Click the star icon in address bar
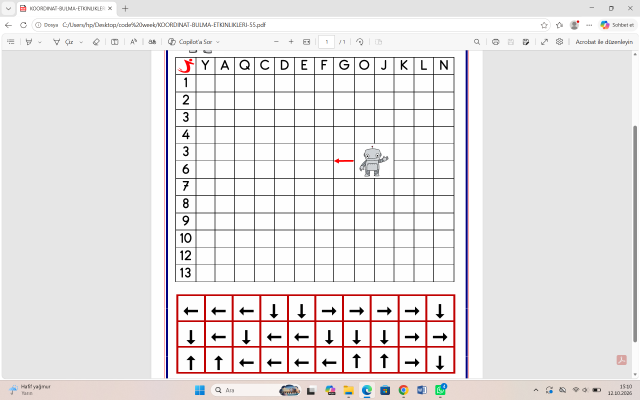640x400 pixels. 544,25
